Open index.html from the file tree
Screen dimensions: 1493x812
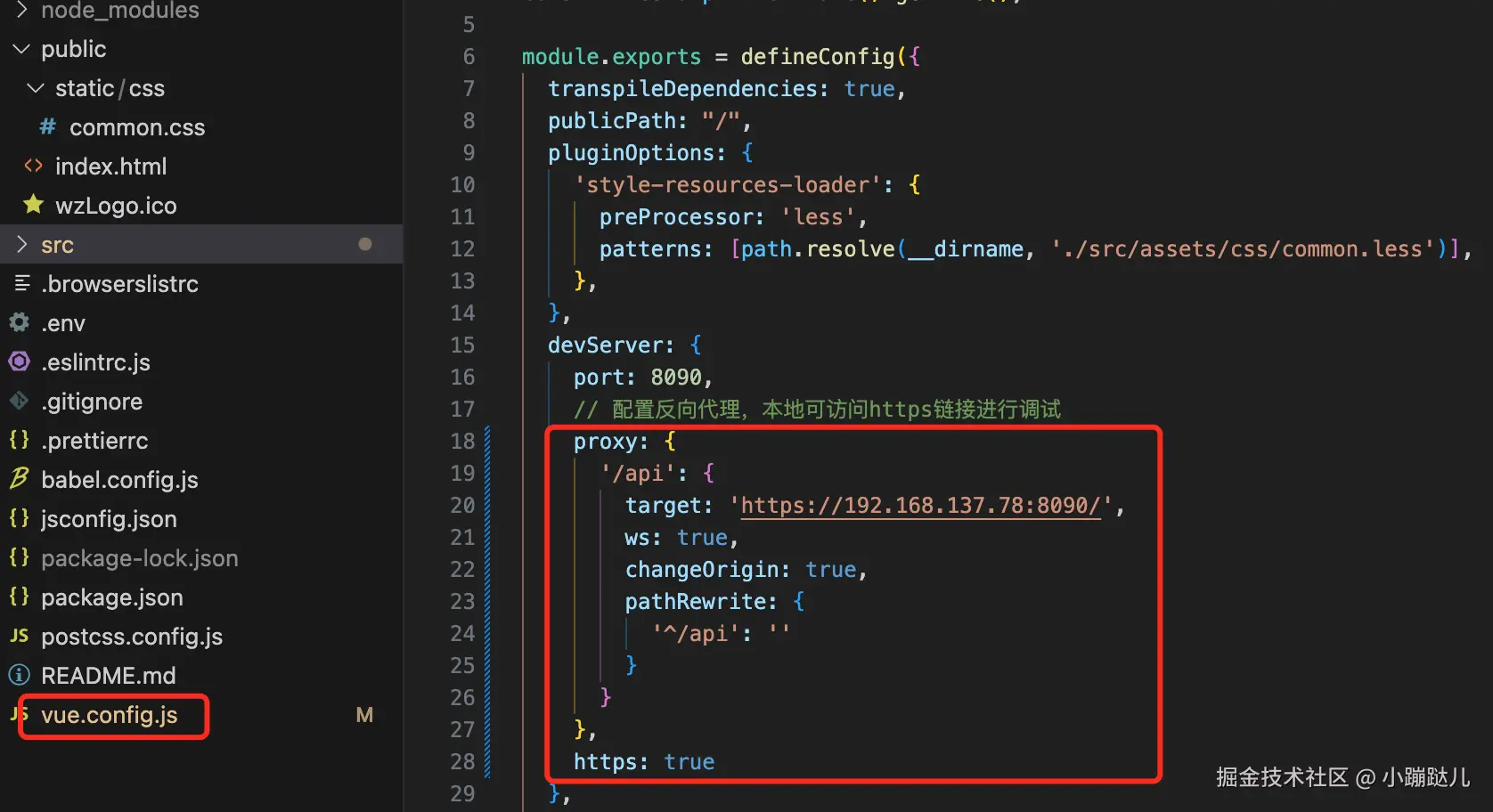[x=111, y=166]
